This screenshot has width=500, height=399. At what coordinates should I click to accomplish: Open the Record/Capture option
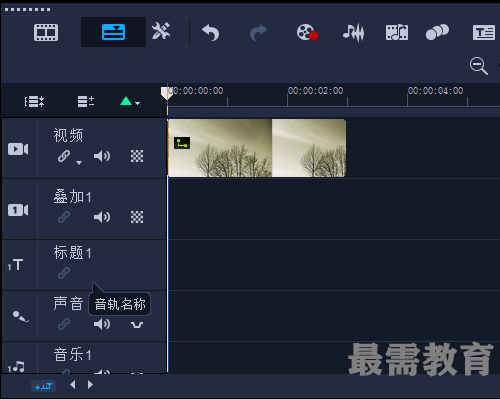point(307,32)
